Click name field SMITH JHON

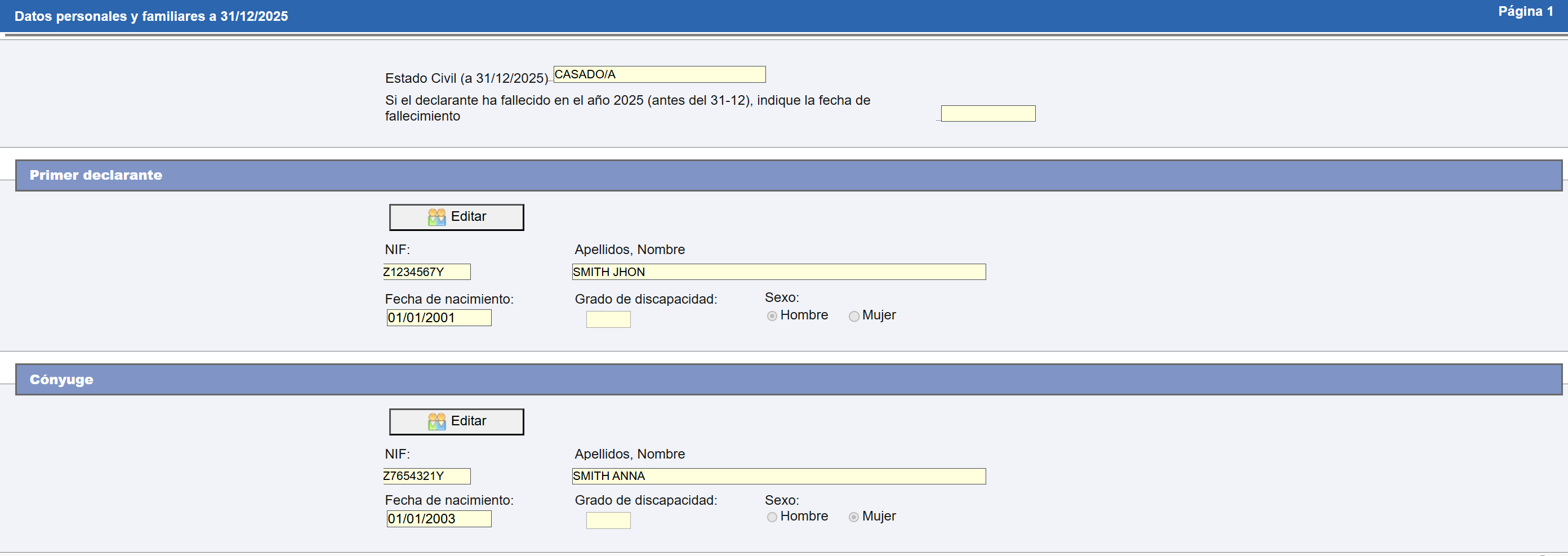click(778, 272)
